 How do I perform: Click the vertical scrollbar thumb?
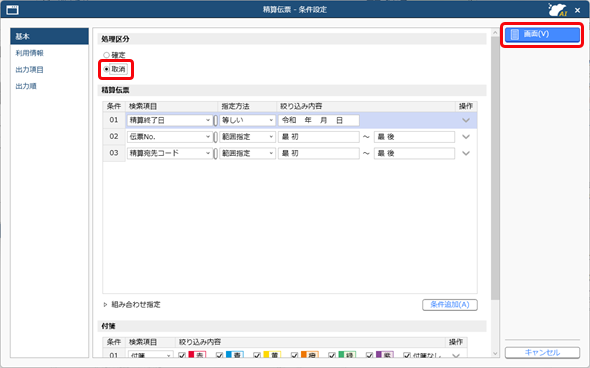(495, 169)
